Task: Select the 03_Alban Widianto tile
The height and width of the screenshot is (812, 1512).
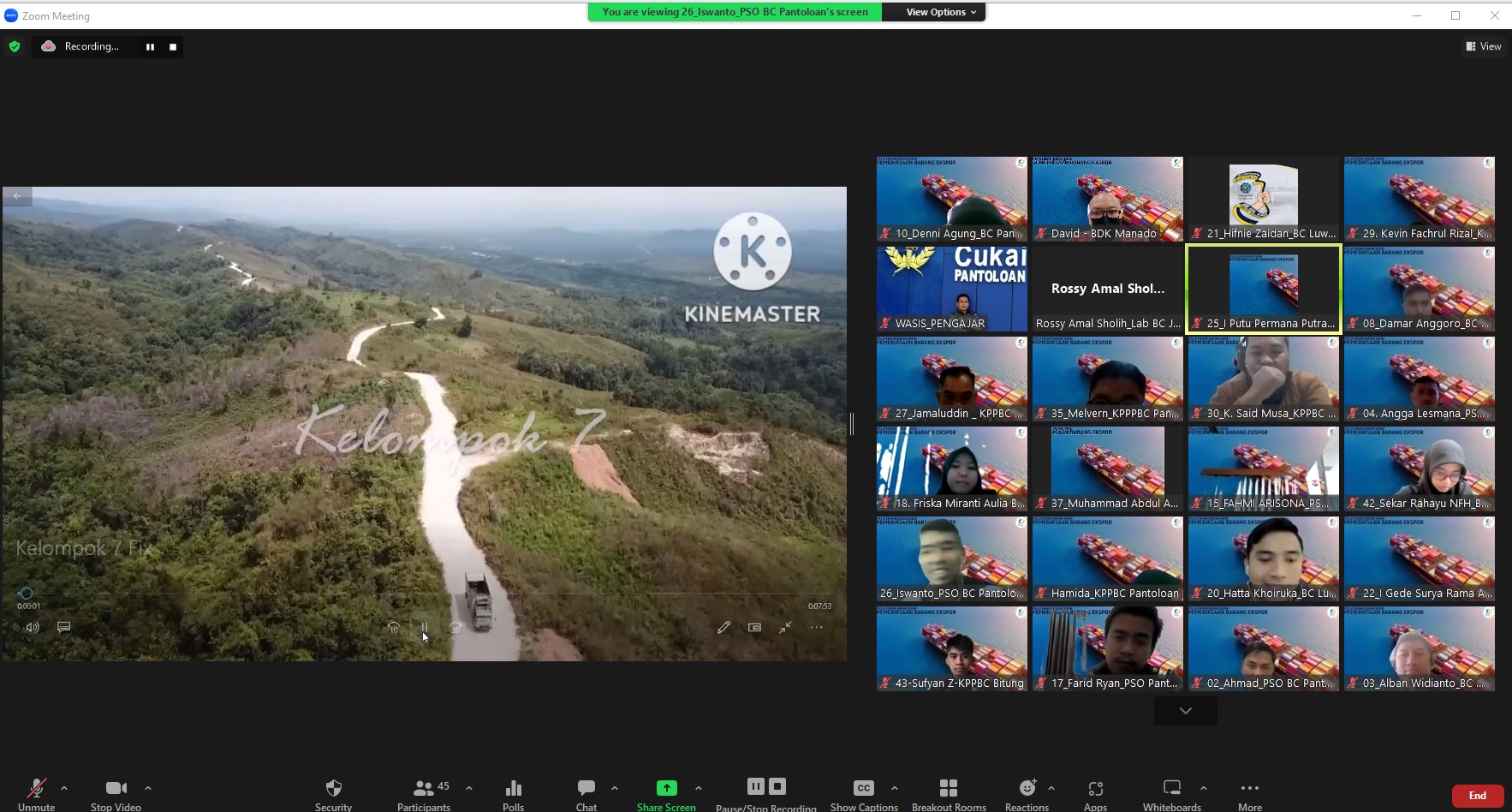Action: [1420, 649]
